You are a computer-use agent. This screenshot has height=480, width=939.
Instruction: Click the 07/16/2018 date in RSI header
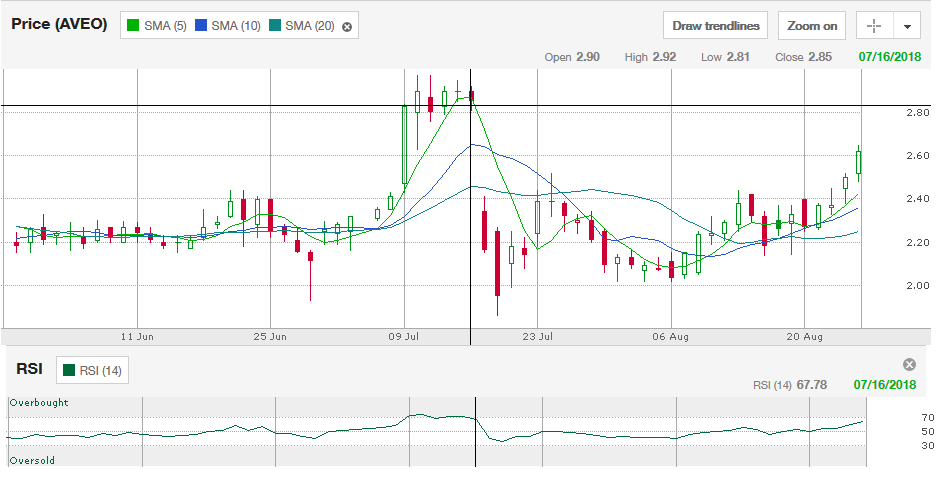(885, 385)
